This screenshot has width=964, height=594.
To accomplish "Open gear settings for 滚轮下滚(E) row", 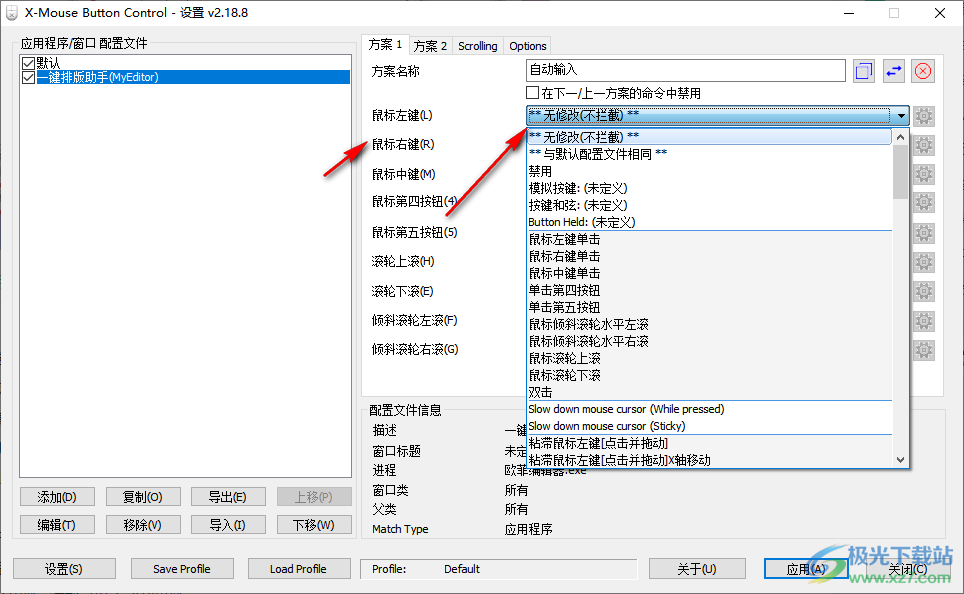I will tap(923, 291).
